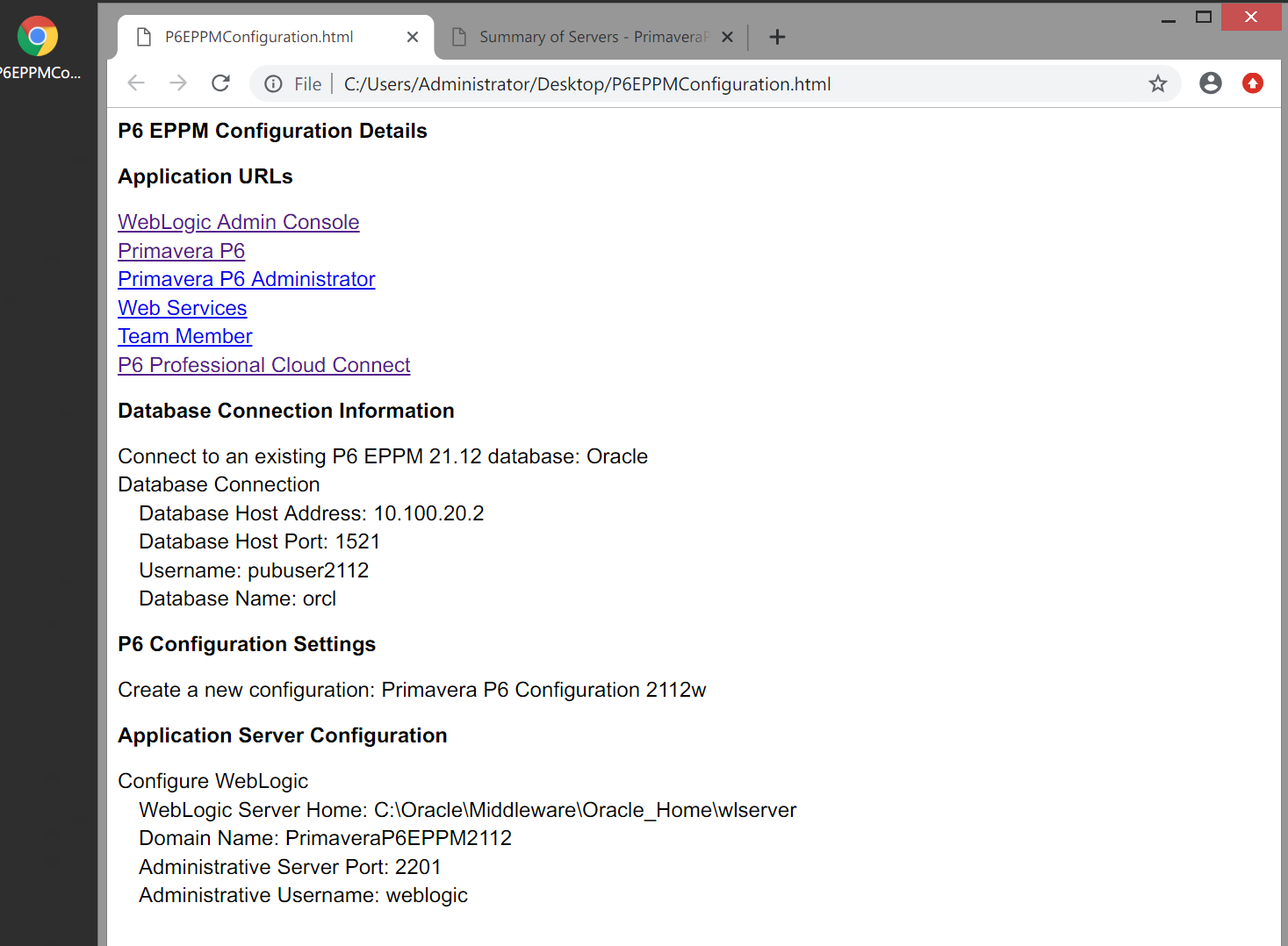This screenshot has width=1288, height=946.
Task: Open a new tab with the plus button
Action: [x=777, y=37]
